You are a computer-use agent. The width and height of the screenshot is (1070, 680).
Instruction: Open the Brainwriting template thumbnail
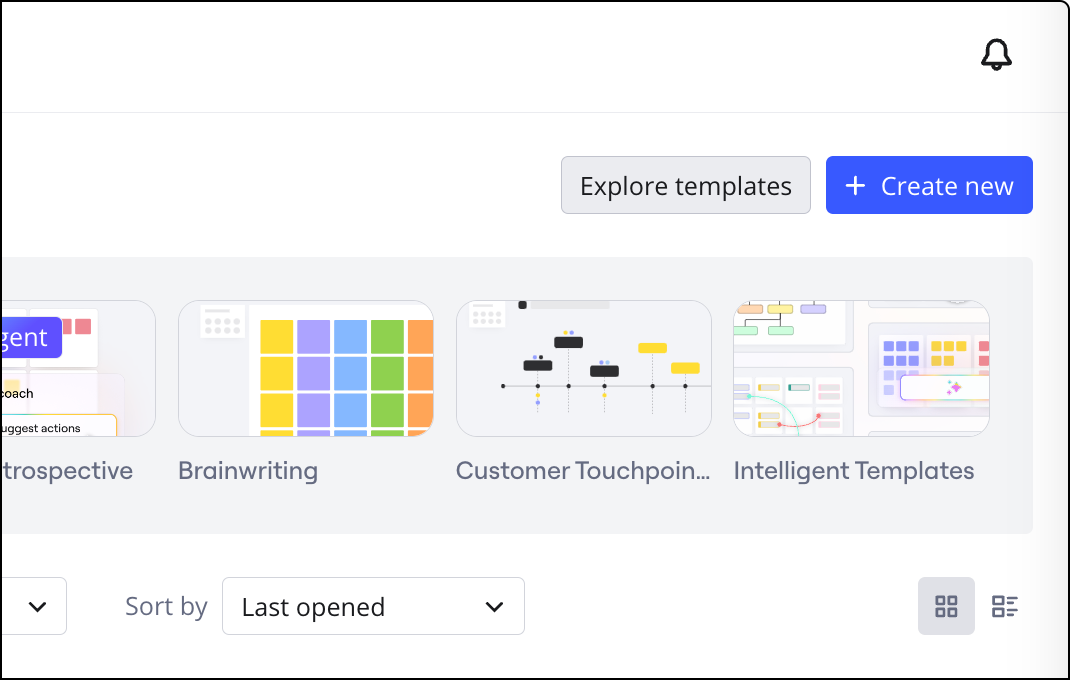click(x=306, y=369)
